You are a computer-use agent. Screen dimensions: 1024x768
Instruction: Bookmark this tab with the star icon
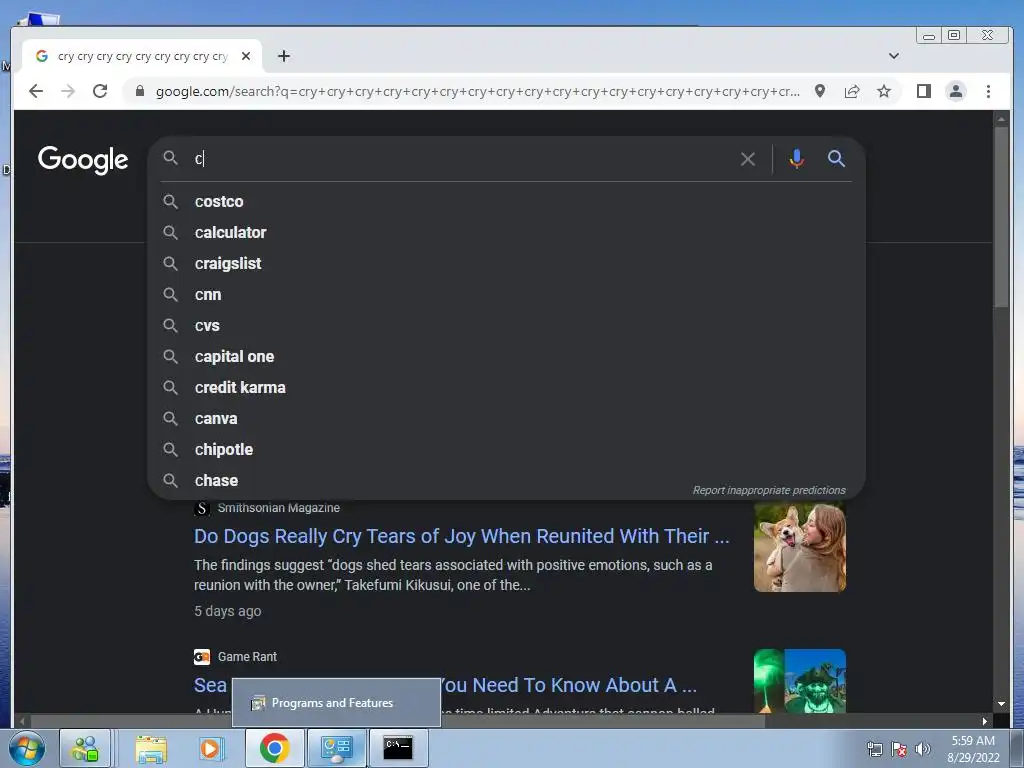[884, 91]
